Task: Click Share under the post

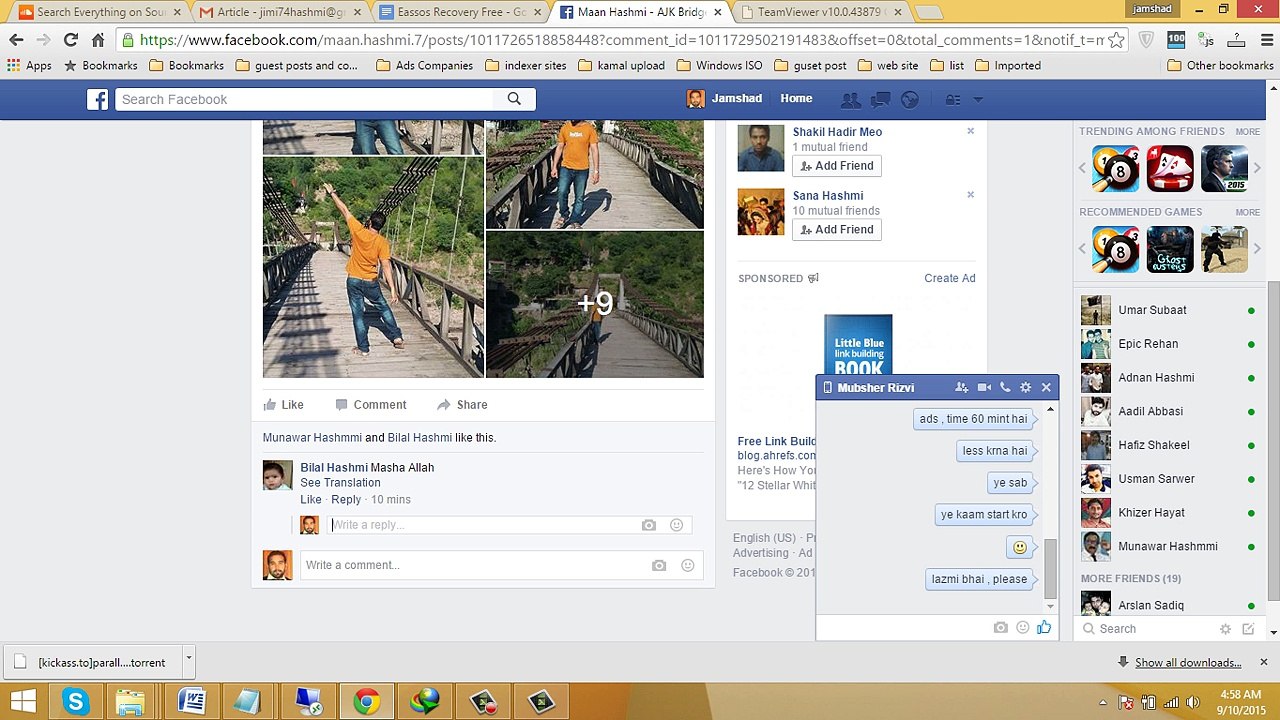Action: pyautogui.click(x=462, y=405)
